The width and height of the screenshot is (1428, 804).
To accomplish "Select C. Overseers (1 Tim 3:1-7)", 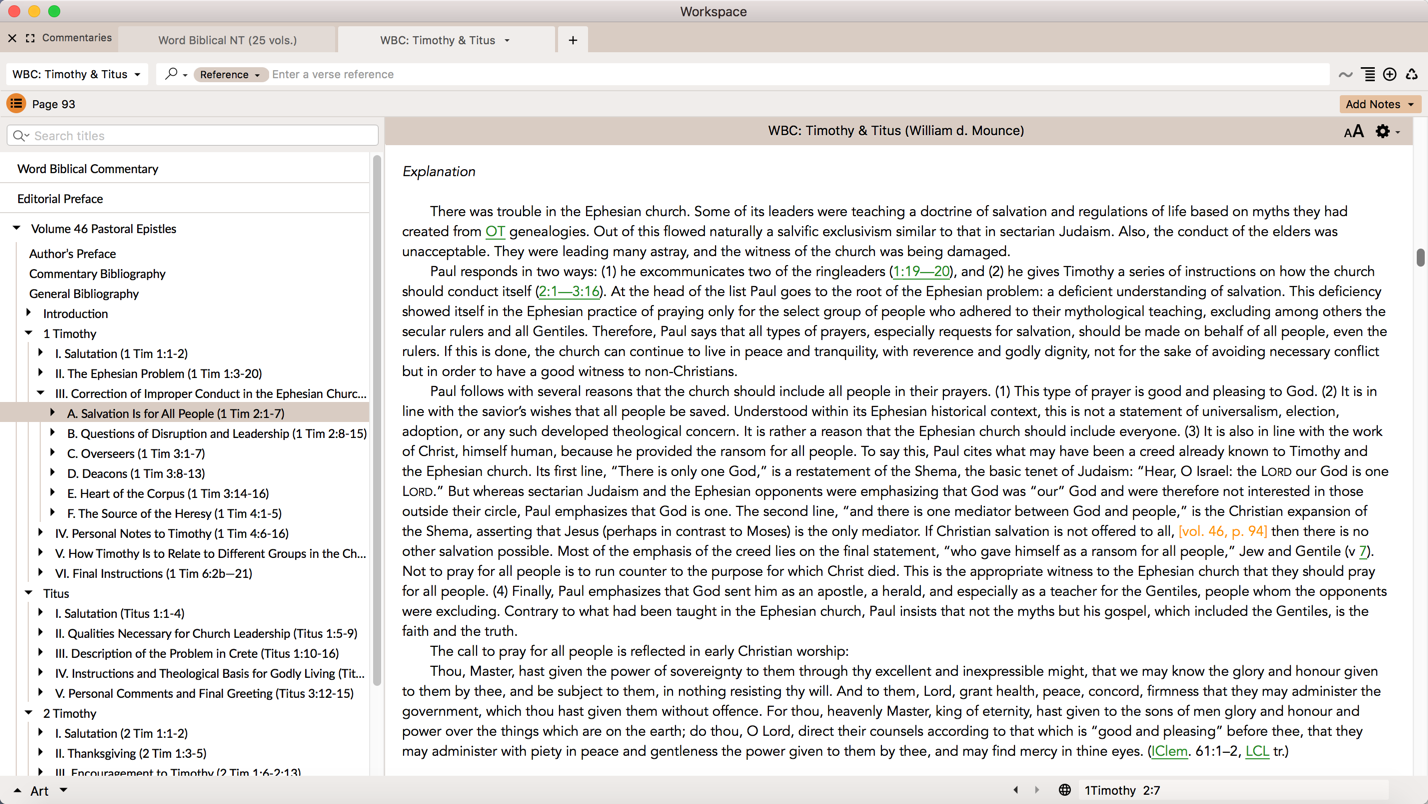I will 136,454.
